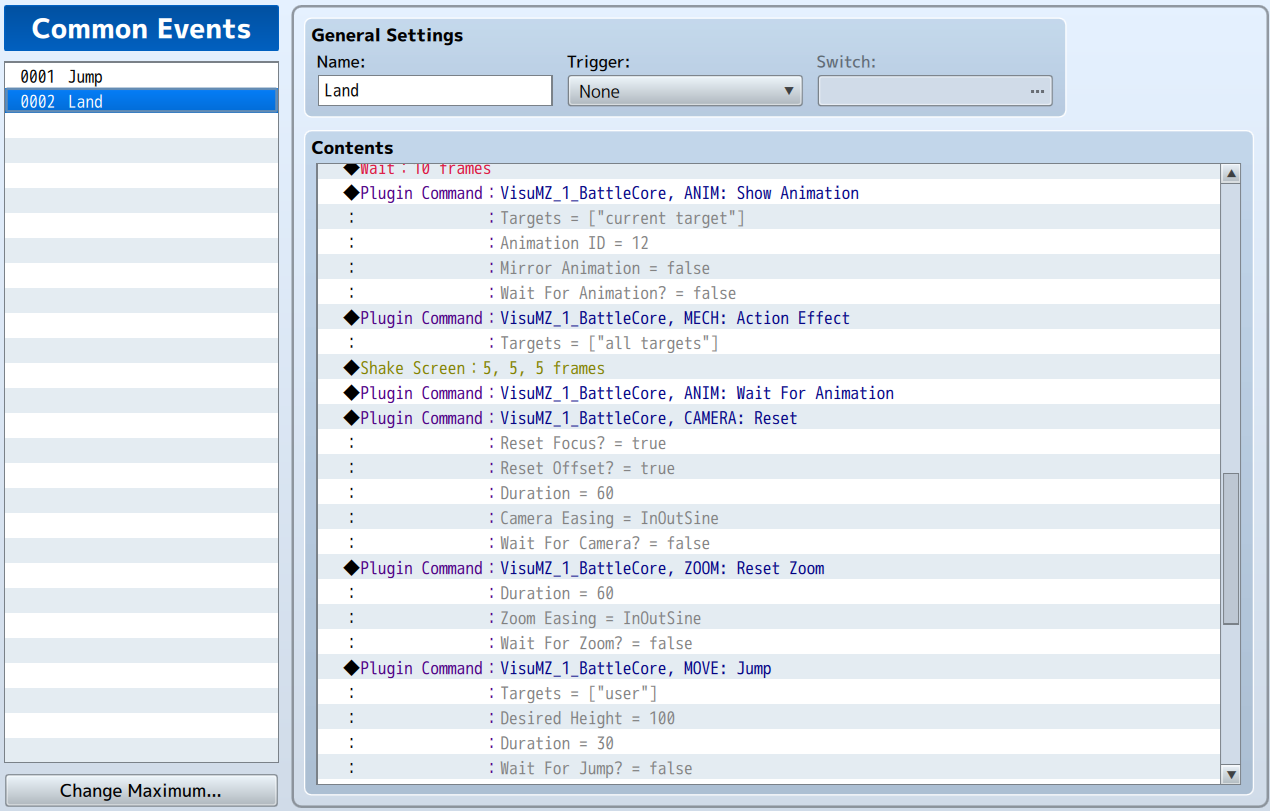Viewport: 1270px width, 811px height.
Task: Select the 0002 Land common event
Action: tap(141, 101)
